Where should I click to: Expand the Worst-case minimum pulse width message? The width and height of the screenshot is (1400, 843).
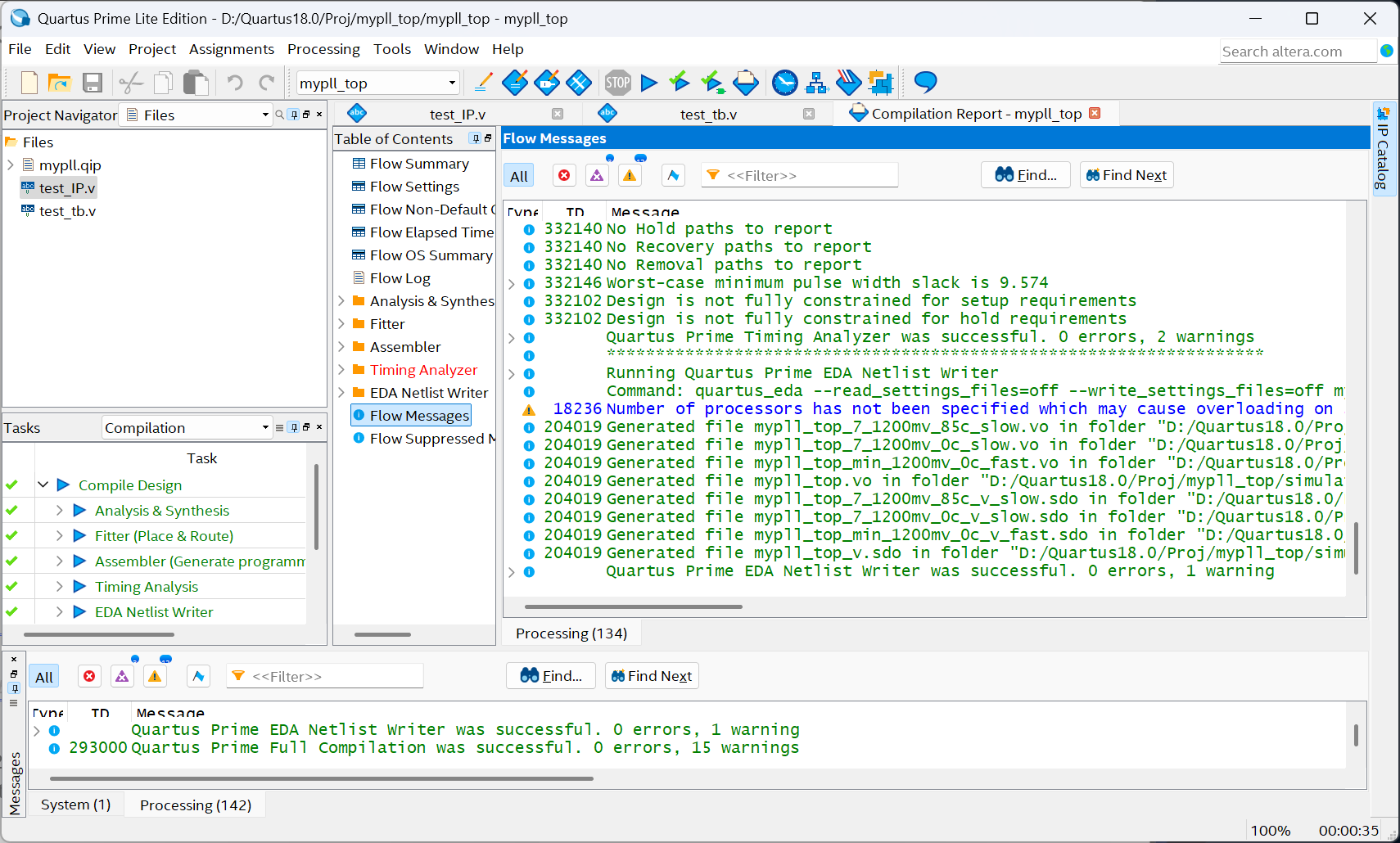pyautogui.click(x=512, y=283)
